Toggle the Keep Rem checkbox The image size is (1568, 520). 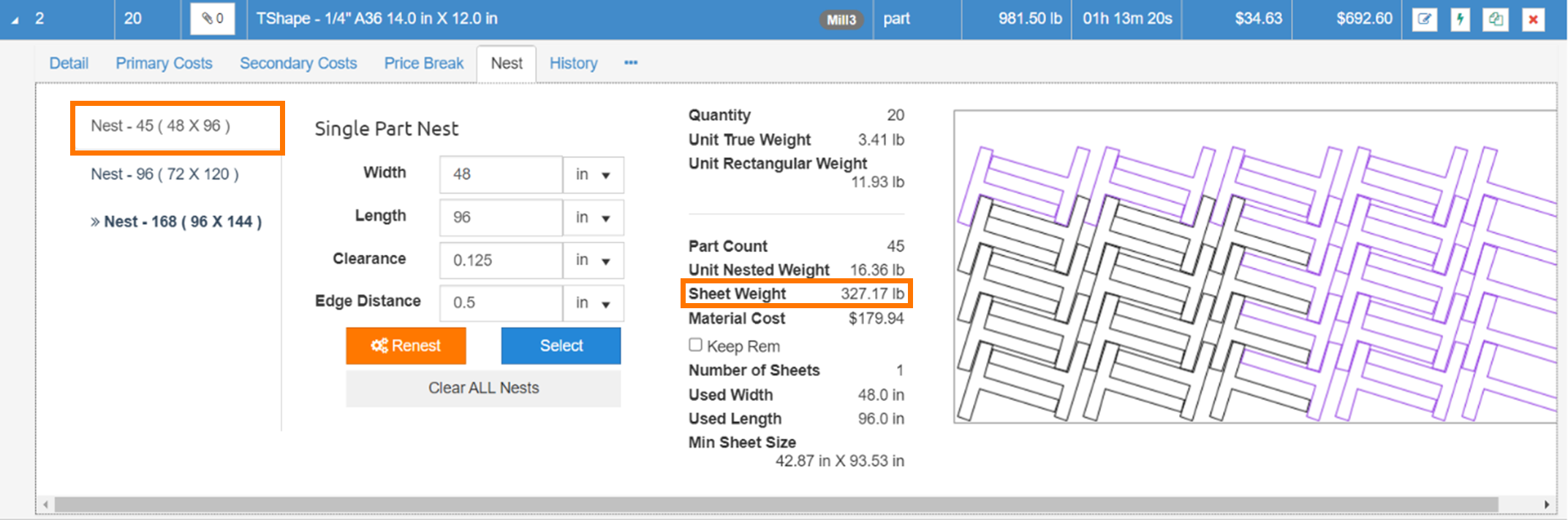pos(695,345)
